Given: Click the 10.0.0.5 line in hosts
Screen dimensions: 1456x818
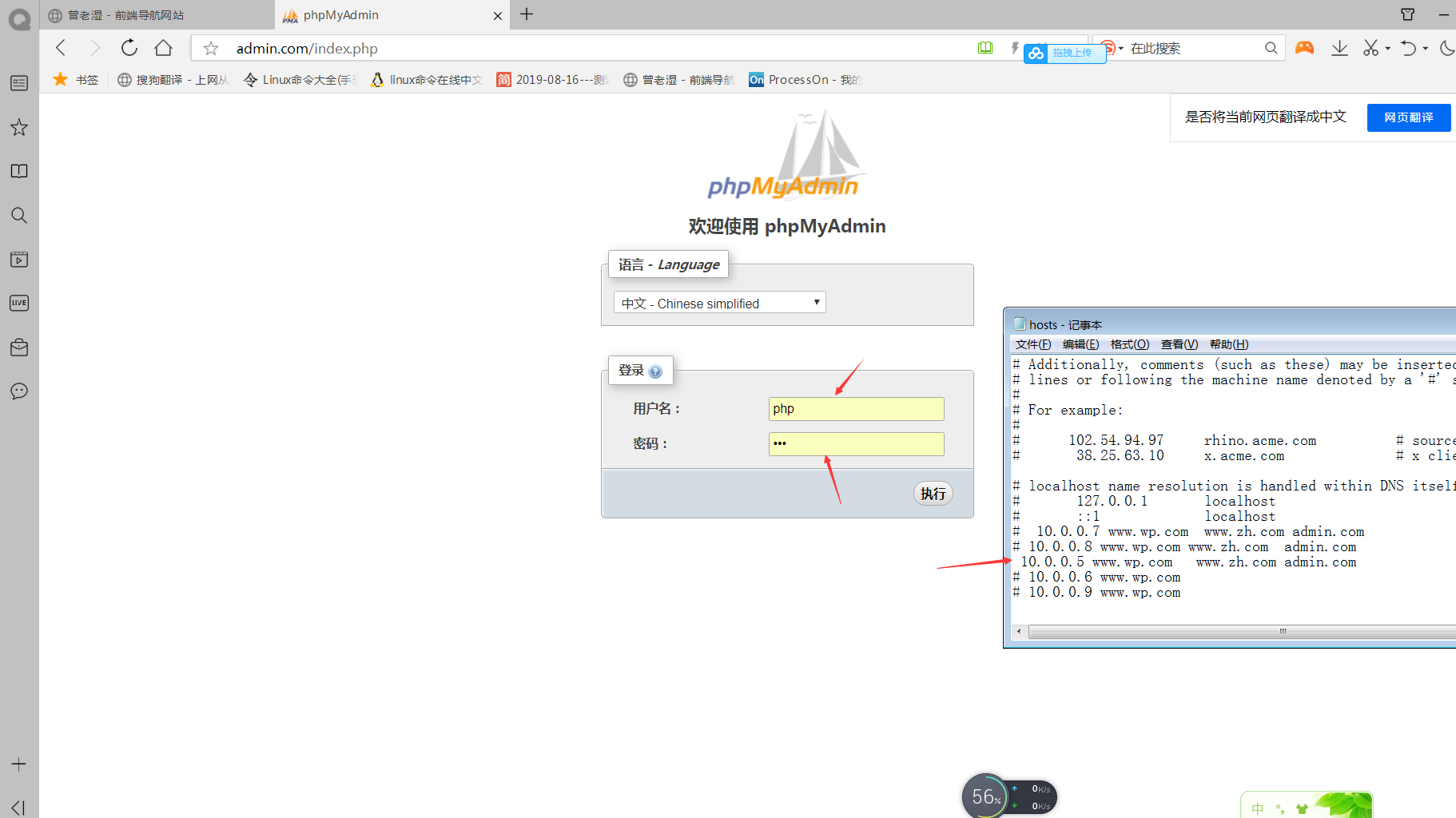Looking at the screenshot, I should pyautogui.click(x=1188, y=562).
